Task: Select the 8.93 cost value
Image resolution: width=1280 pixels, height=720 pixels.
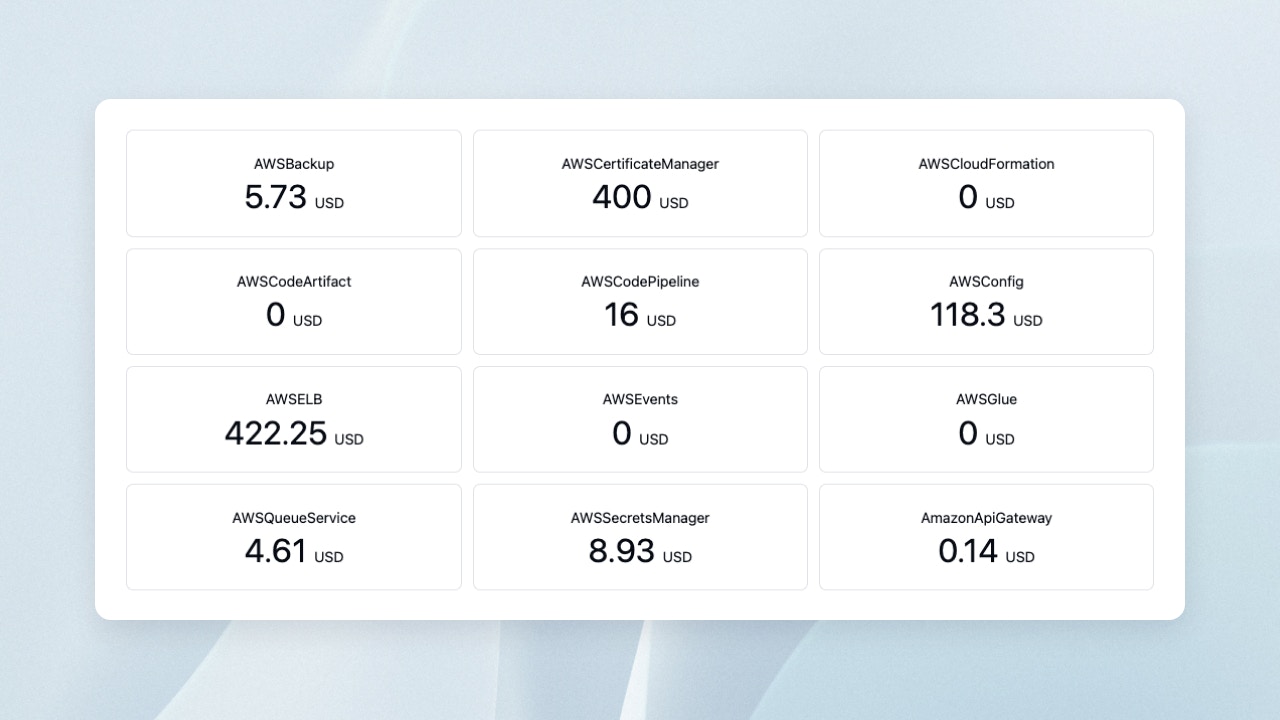Action: [622, 551]
